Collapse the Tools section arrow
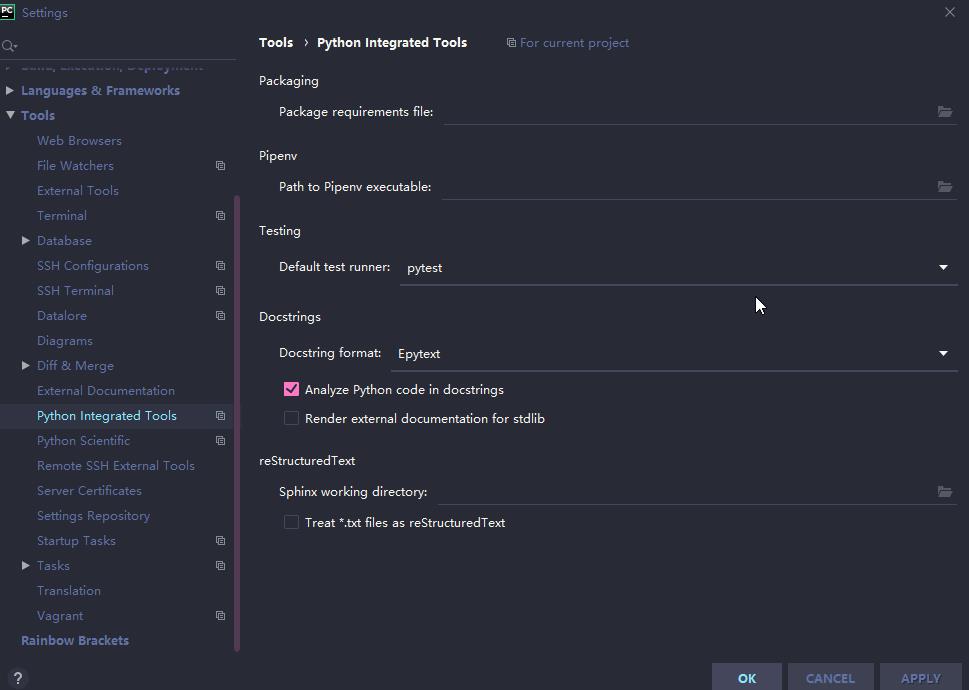Viewport: 969px width, 690px height. point(10,115)
